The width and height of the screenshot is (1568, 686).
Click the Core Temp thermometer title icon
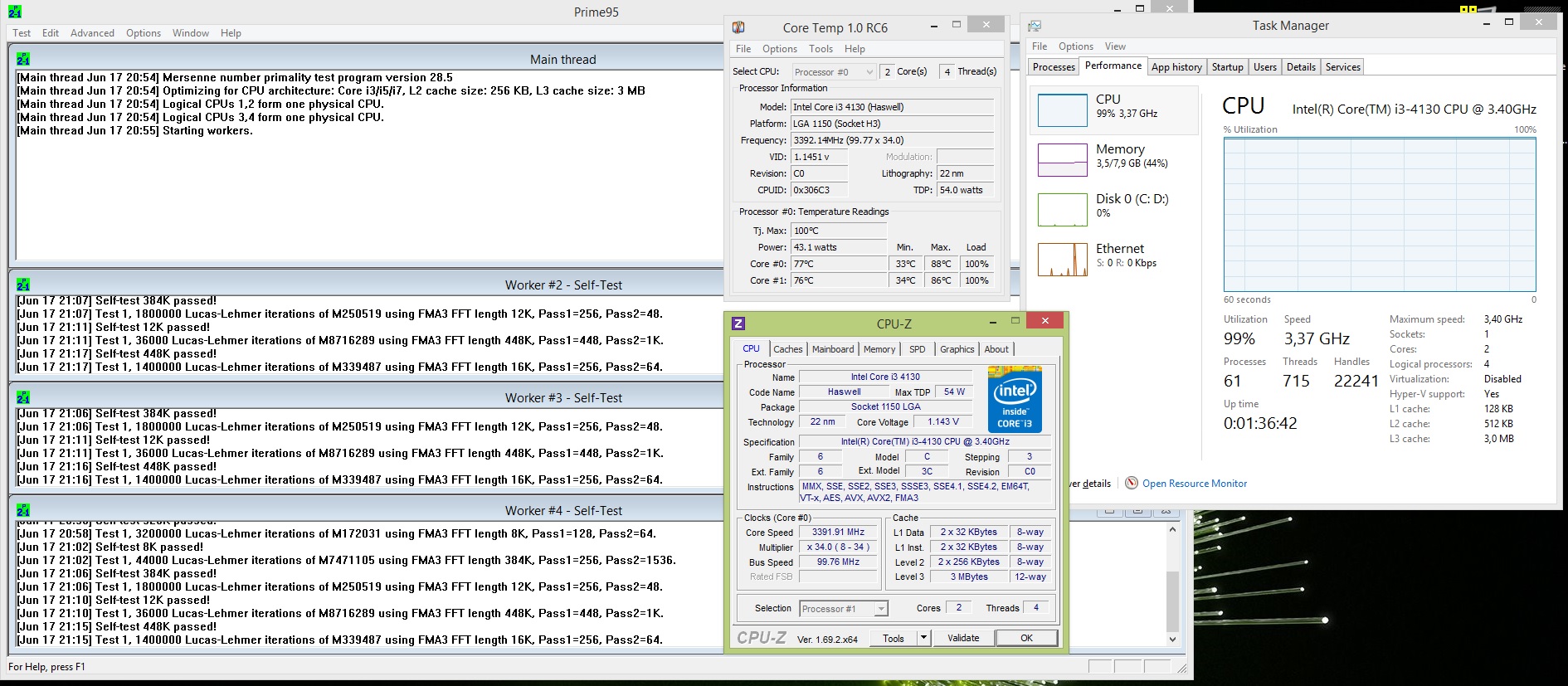(x=738, y=27)
